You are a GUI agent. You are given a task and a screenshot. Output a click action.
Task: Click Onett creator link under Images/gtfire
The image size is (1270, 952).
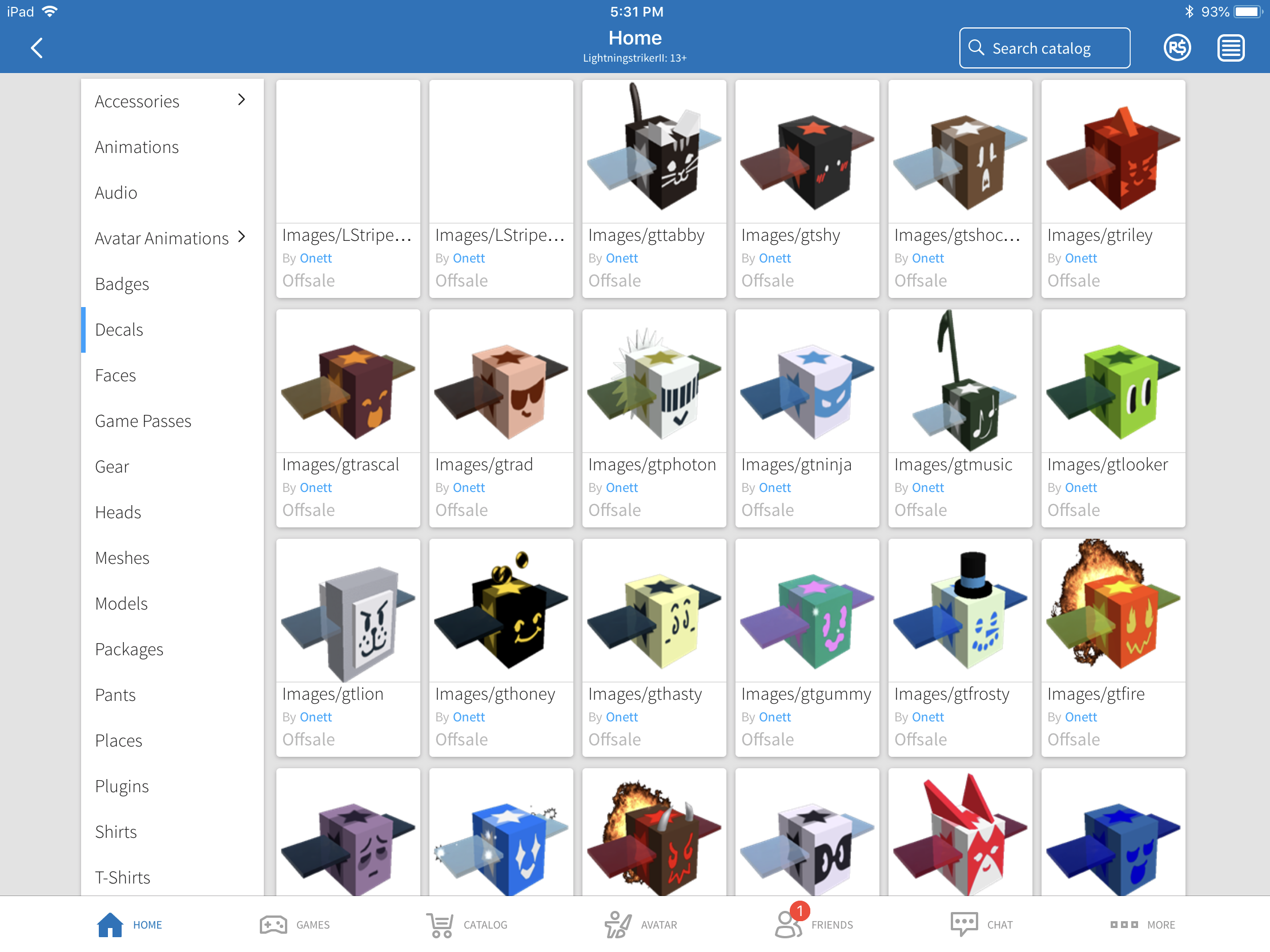tap(1080, 717)
